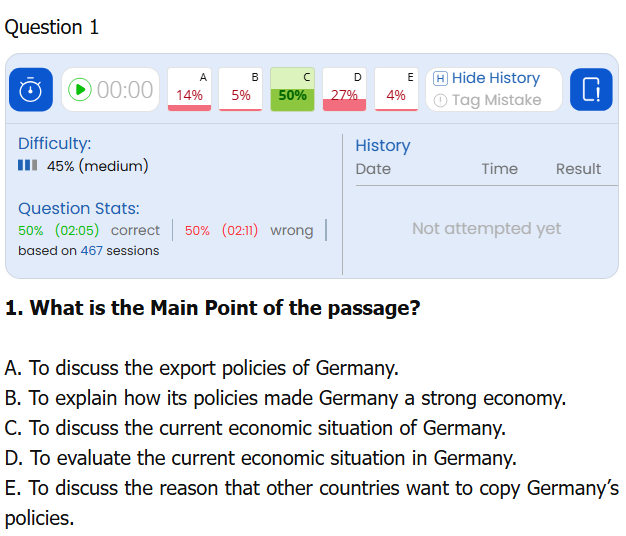Select the green answer box C

coord(293,89)
